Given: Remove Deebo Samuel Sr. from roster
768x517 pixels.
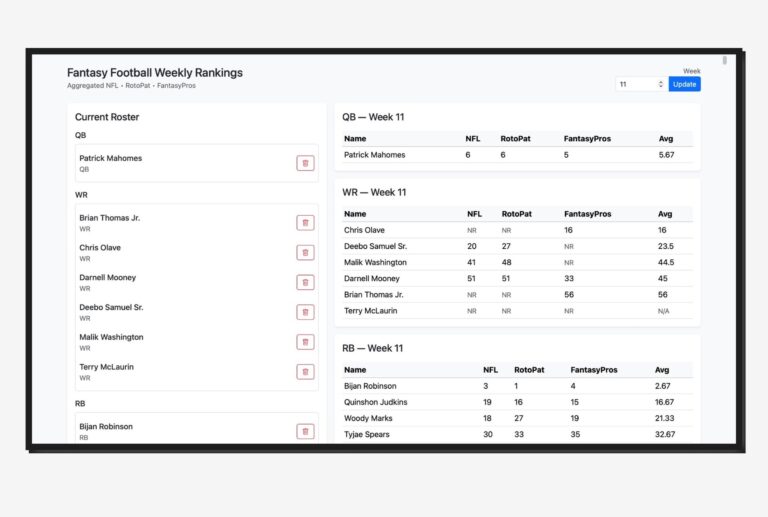Looking at the screenshot, I should coord(305,312).
